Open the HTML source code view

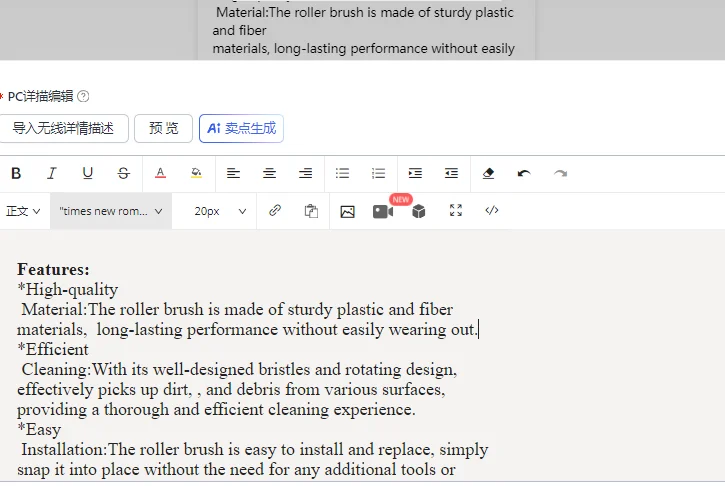492,210
